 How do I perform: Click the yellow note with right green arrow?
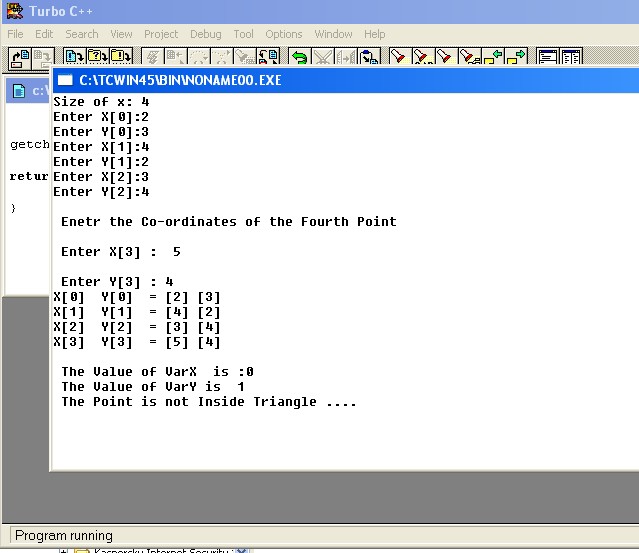516,58
